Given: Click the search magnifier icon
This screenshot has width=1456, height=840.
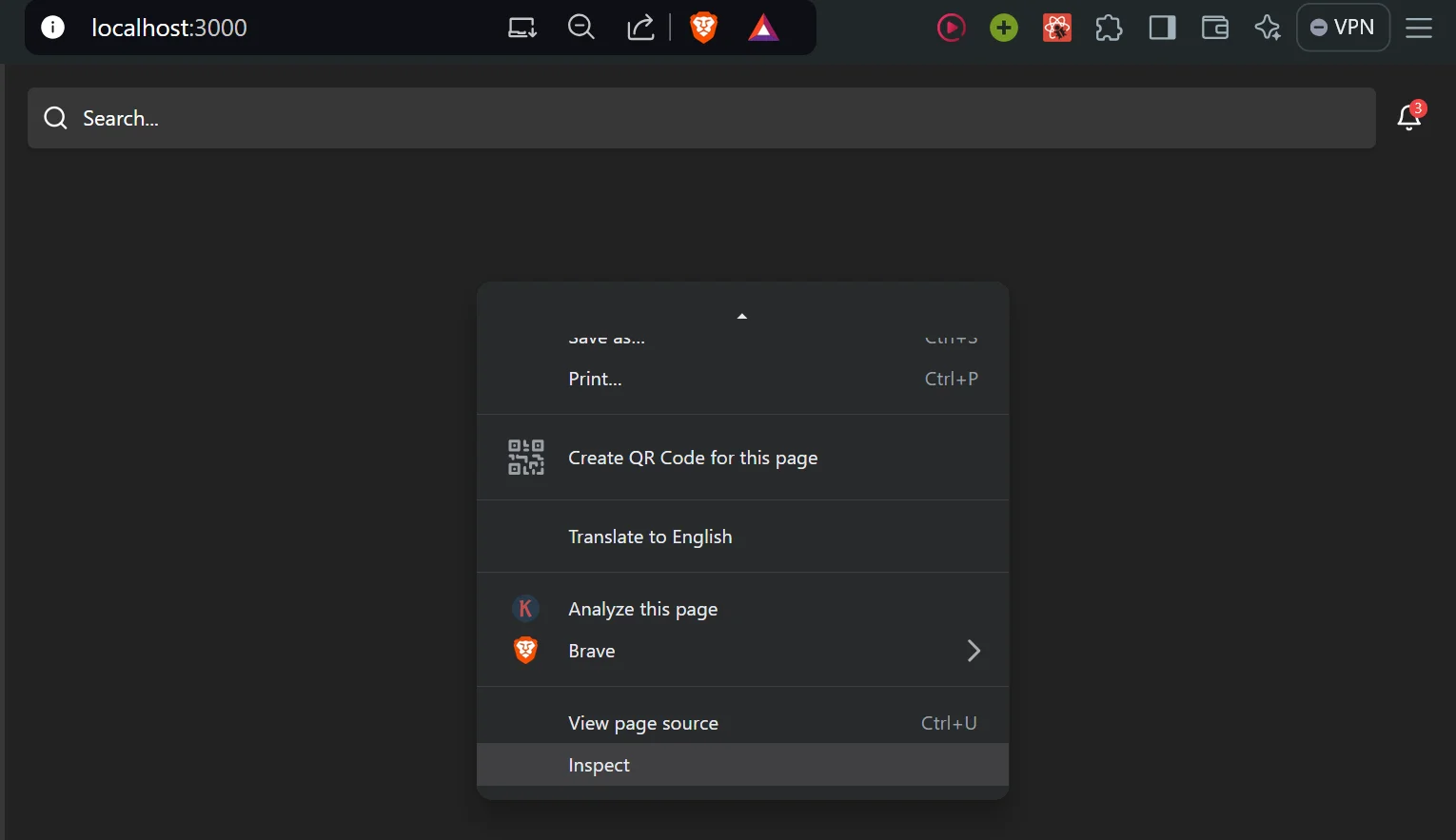Looking at the screenshot, I should coord(56,118).
